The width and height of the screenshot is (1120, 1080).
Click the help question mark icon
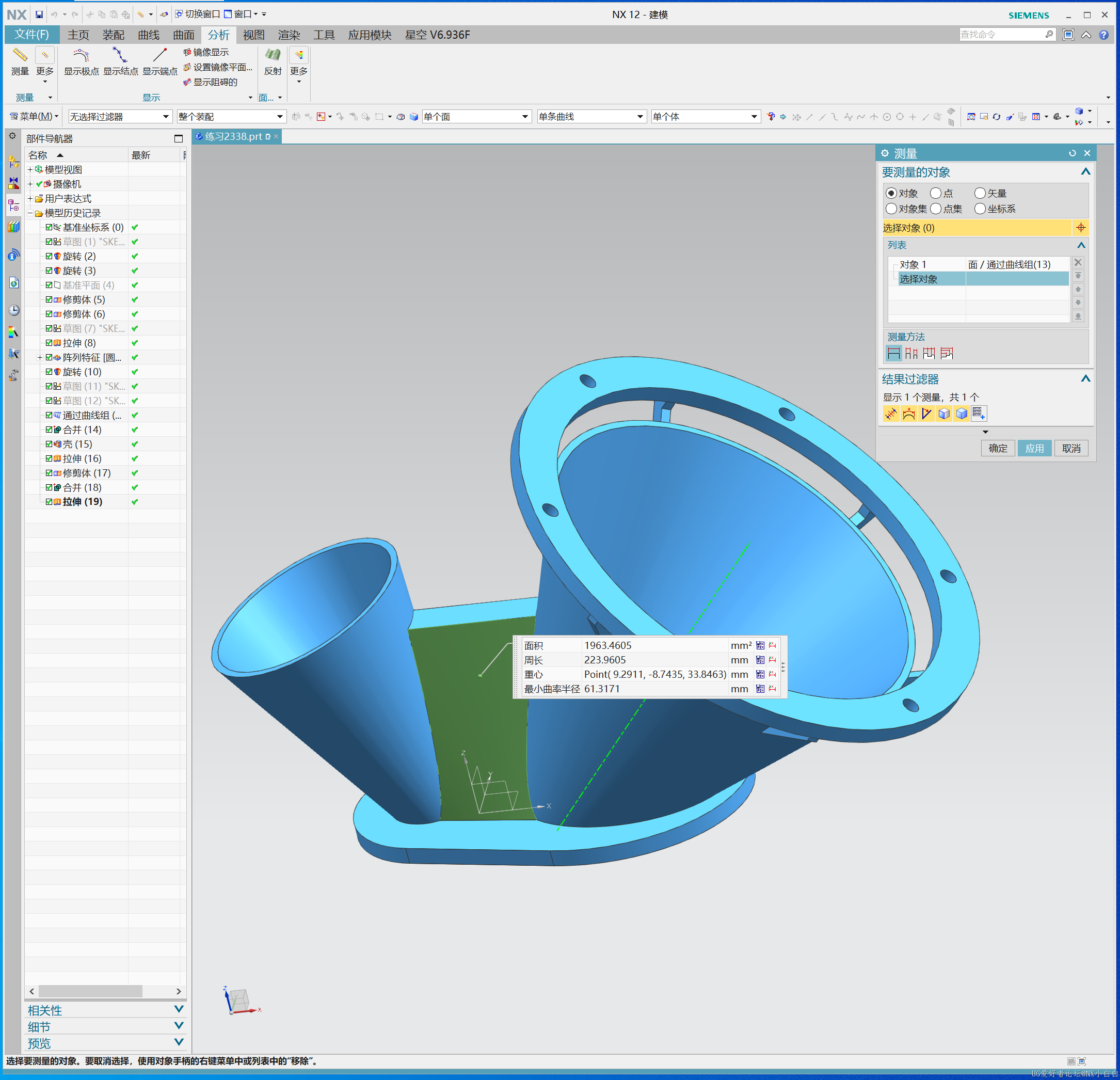pos(1103,35)
